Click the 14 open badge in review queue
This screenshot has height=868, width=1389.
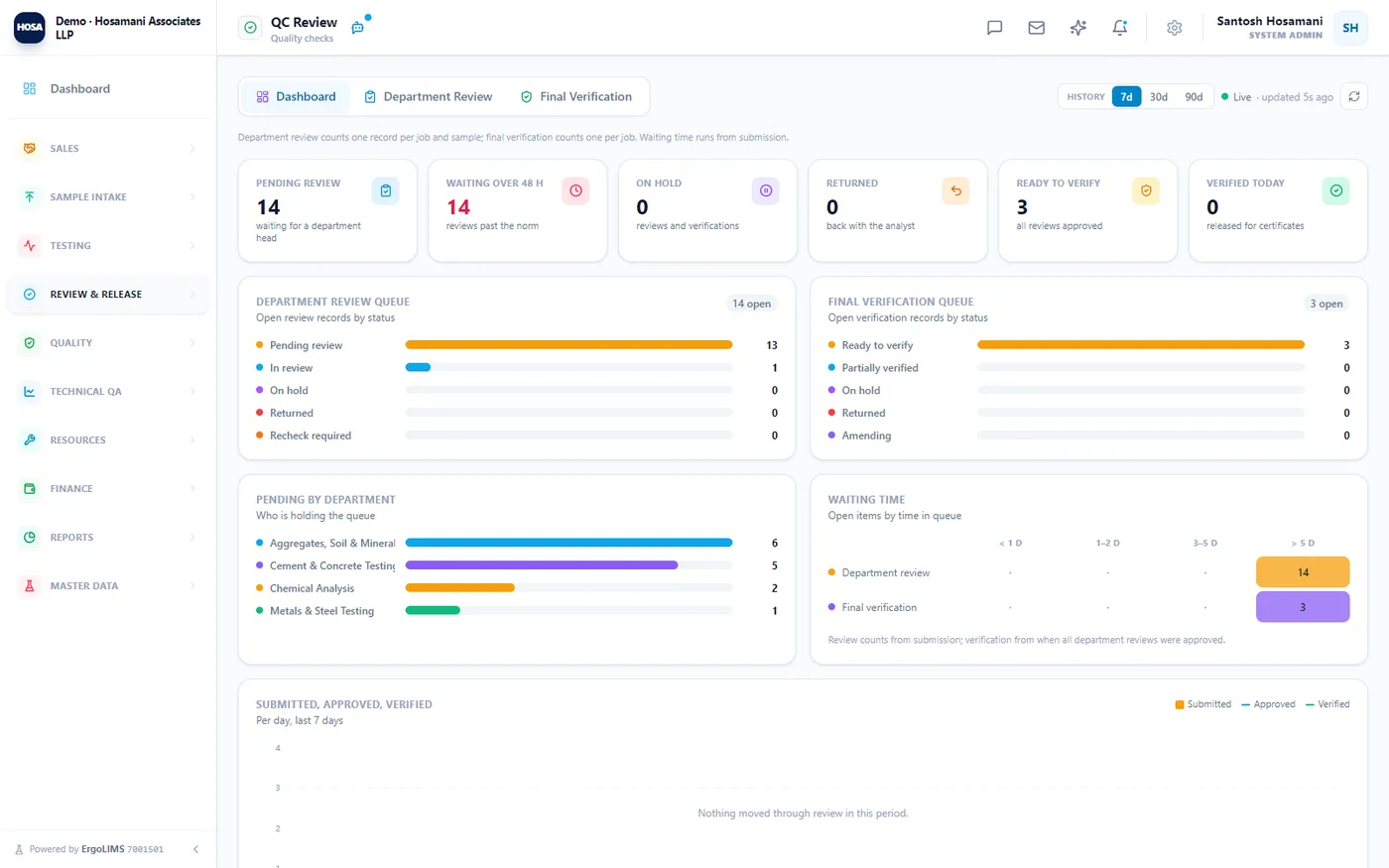(x=751, y=304)
